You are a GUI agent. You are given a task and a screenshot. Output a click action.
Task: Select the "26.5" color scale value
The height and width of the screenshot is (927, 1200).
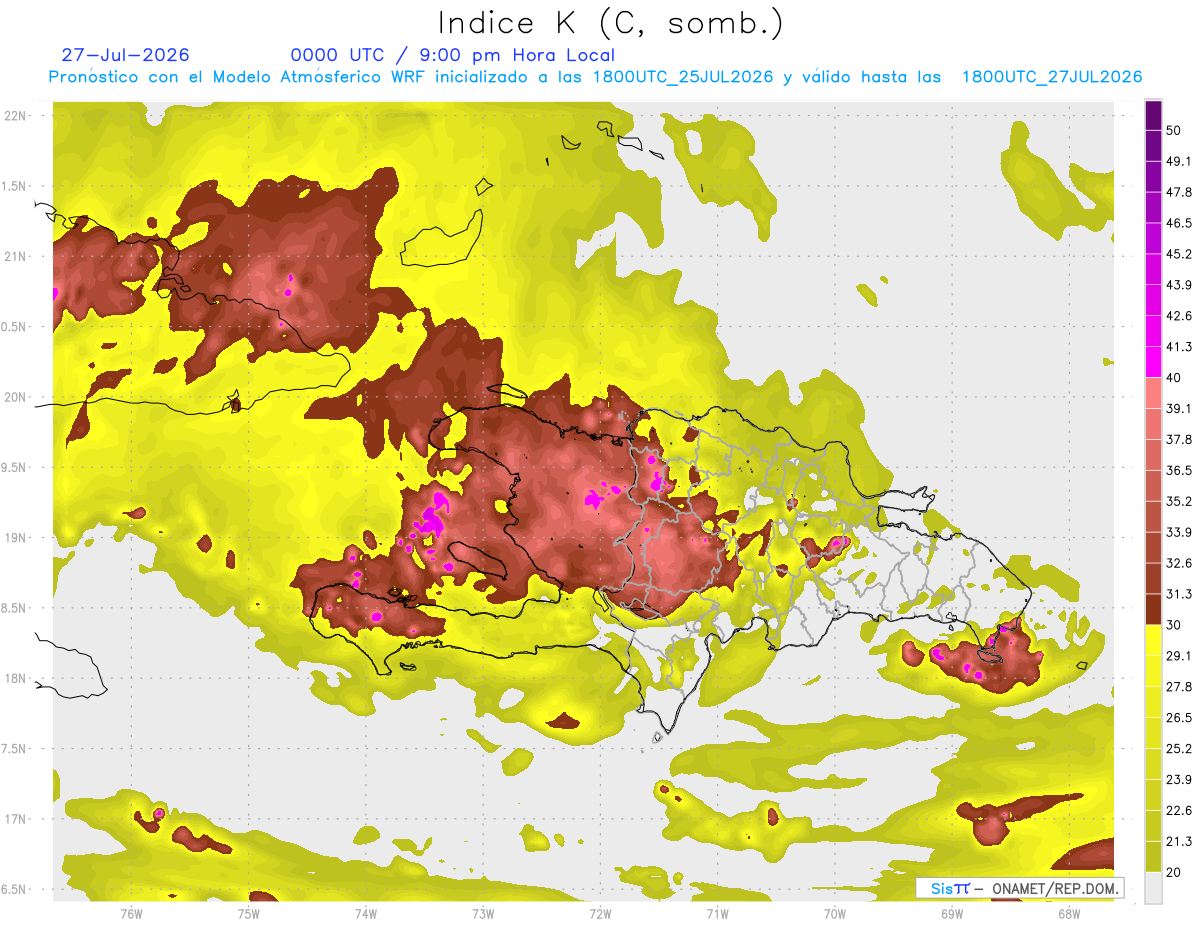pos(1179,718)
